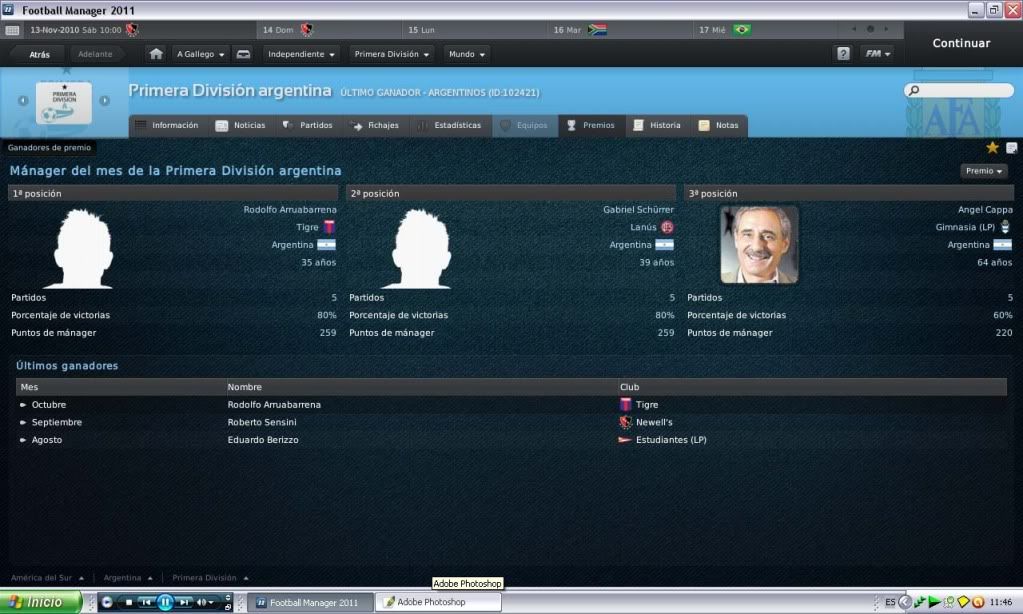
Task: Open Roberto Sensini in the Septiembre row
Action: point(262,422)
